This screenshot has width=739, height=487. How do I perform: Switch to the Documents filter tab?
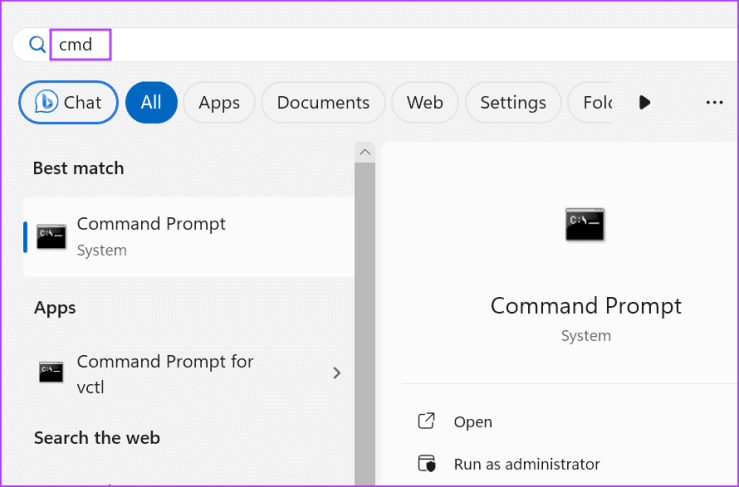tap(322, 102)
